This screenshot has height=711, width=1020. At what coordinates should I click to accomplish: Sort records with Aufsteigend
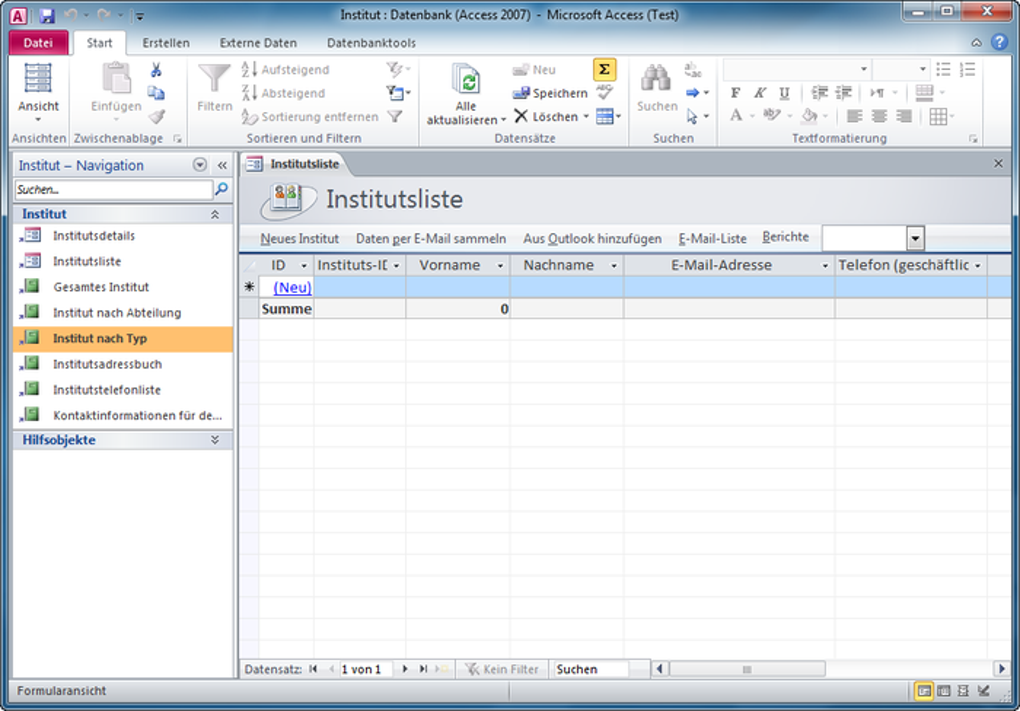286,70
